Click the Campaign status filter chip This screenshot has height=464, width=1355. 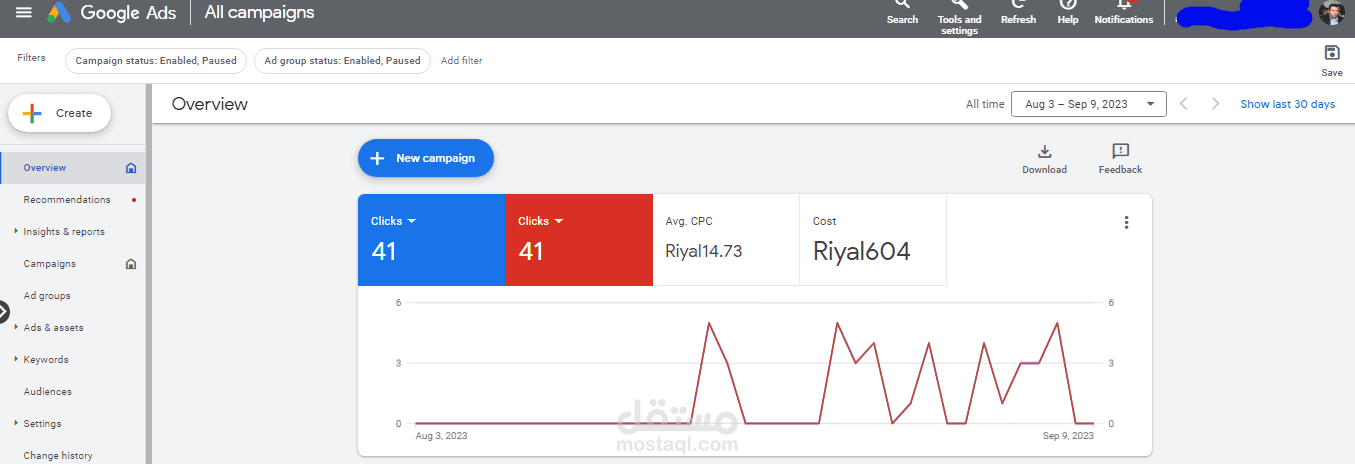[x=156, y=61]
